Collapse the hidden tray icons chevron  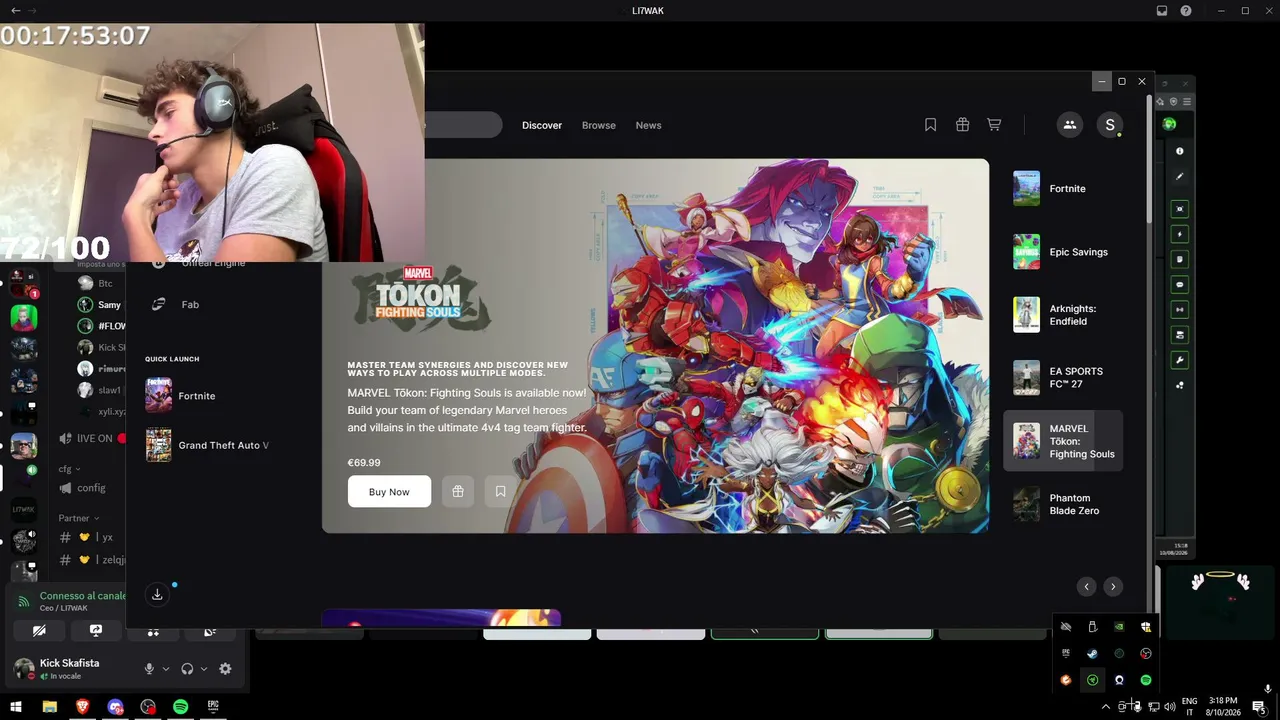click(x=1106, y=707)
